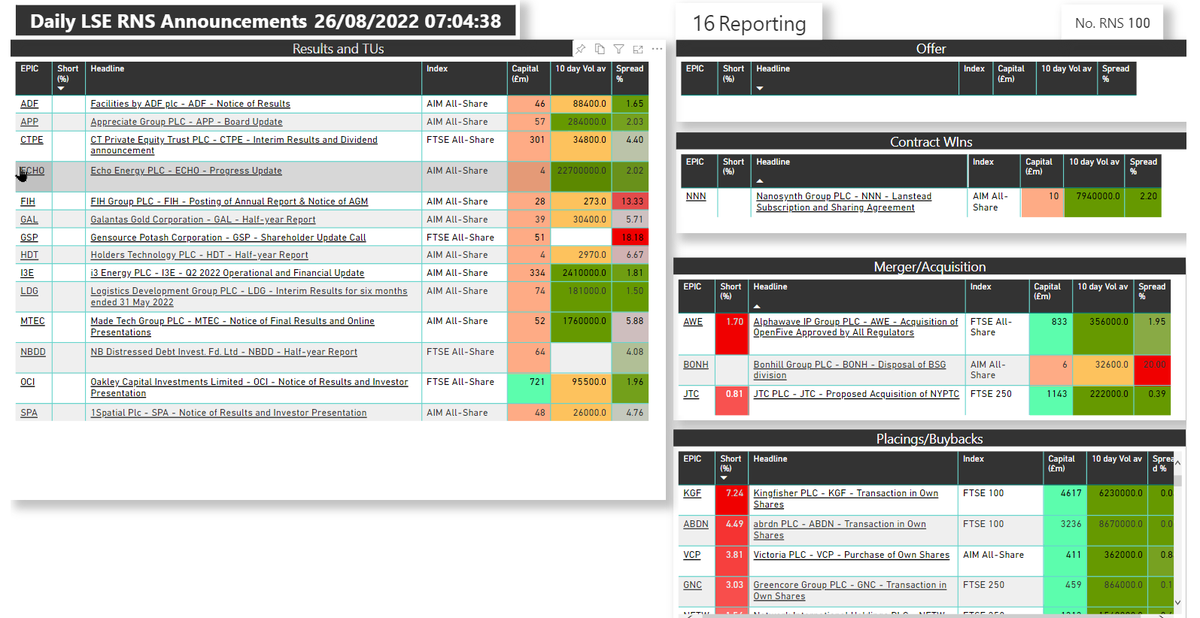Open JTC Proposed Acquisition of NYPTC headline

pos(856,394)
